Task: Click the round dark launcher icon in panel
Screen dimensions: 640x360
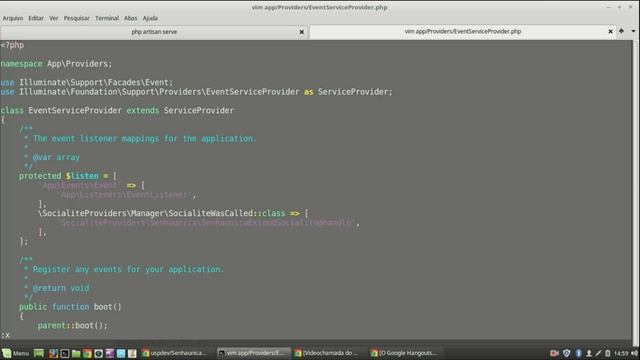Action: pos(98,353)
